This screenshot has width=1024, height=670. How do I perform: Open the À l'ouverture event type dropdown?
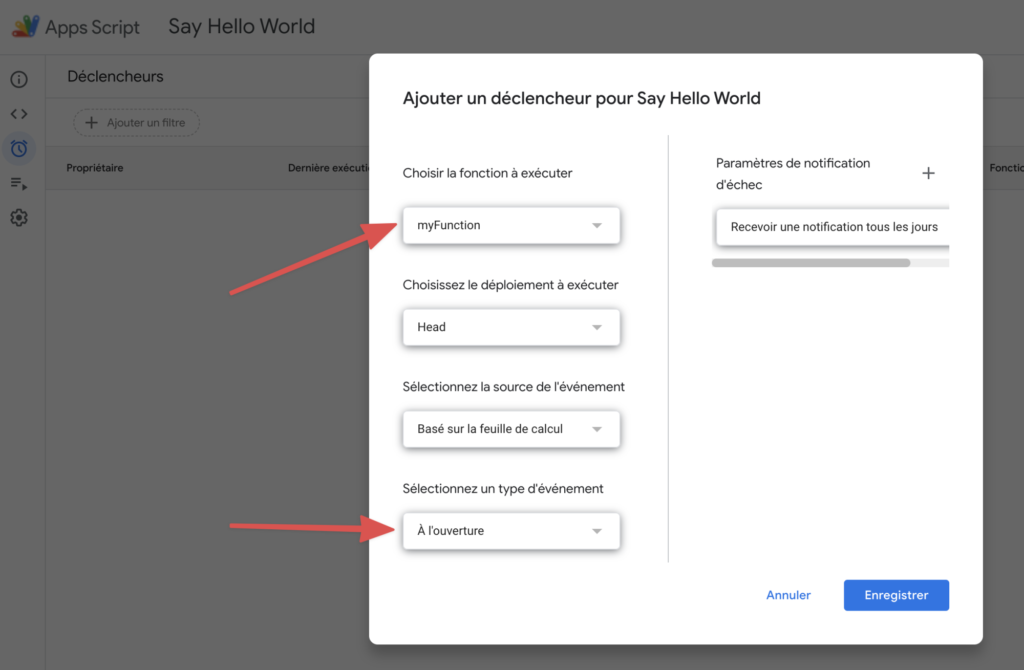click(x=511, y=531)
